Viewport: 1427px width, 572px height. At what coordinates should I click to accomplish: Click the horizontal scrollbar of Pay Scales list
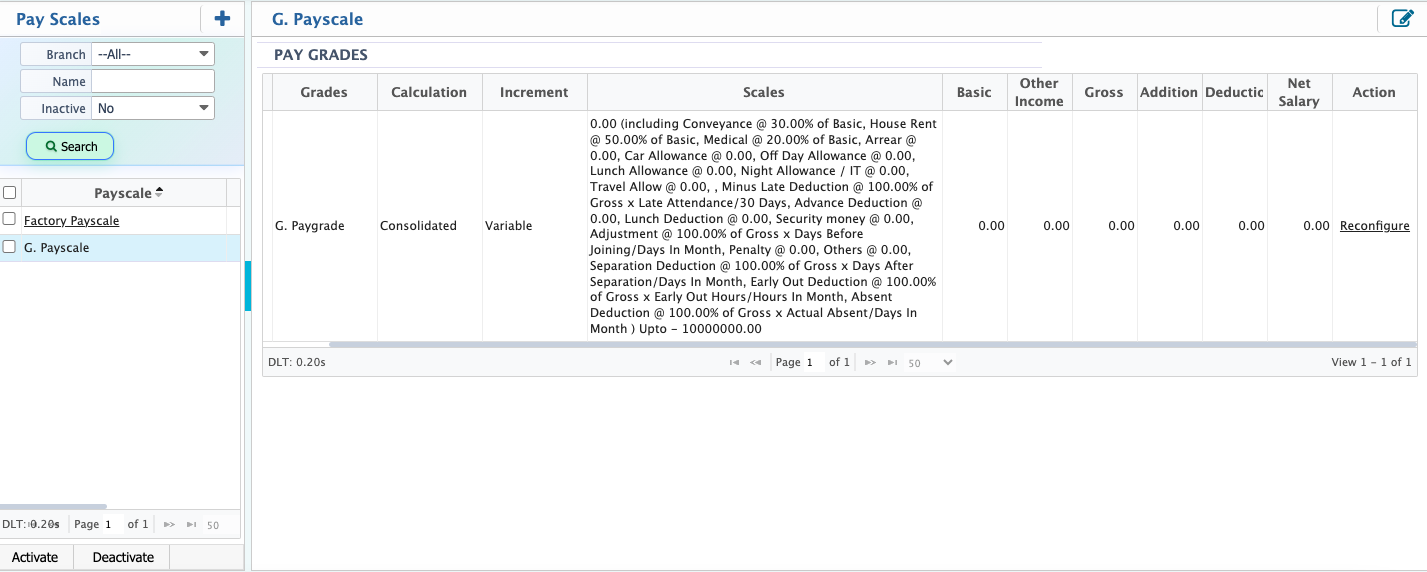click(x=53, y=507)
